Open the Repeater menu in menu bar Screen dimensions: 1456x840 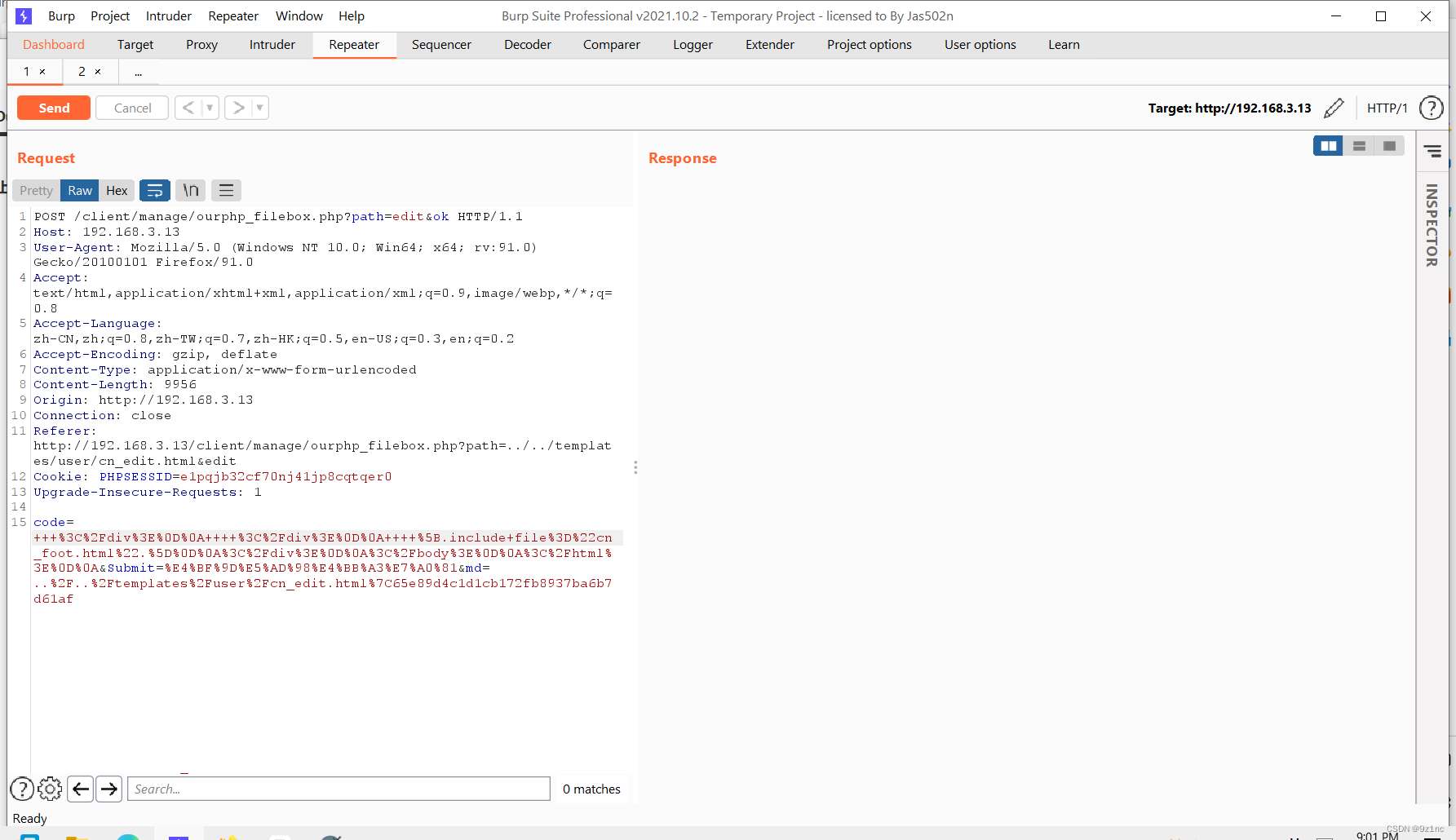pyautogui.click(x=233, y=15)
